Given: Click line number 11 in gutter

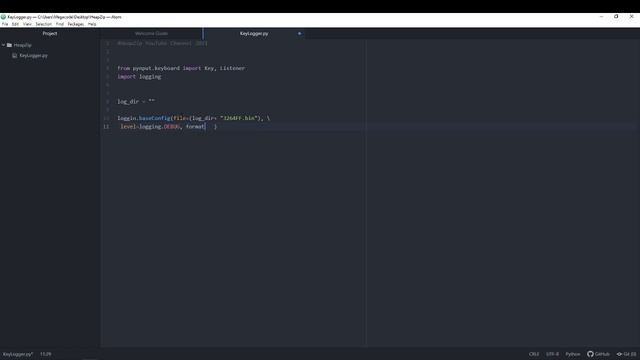Looking at the screenshot, I should [x=106, y=127].
